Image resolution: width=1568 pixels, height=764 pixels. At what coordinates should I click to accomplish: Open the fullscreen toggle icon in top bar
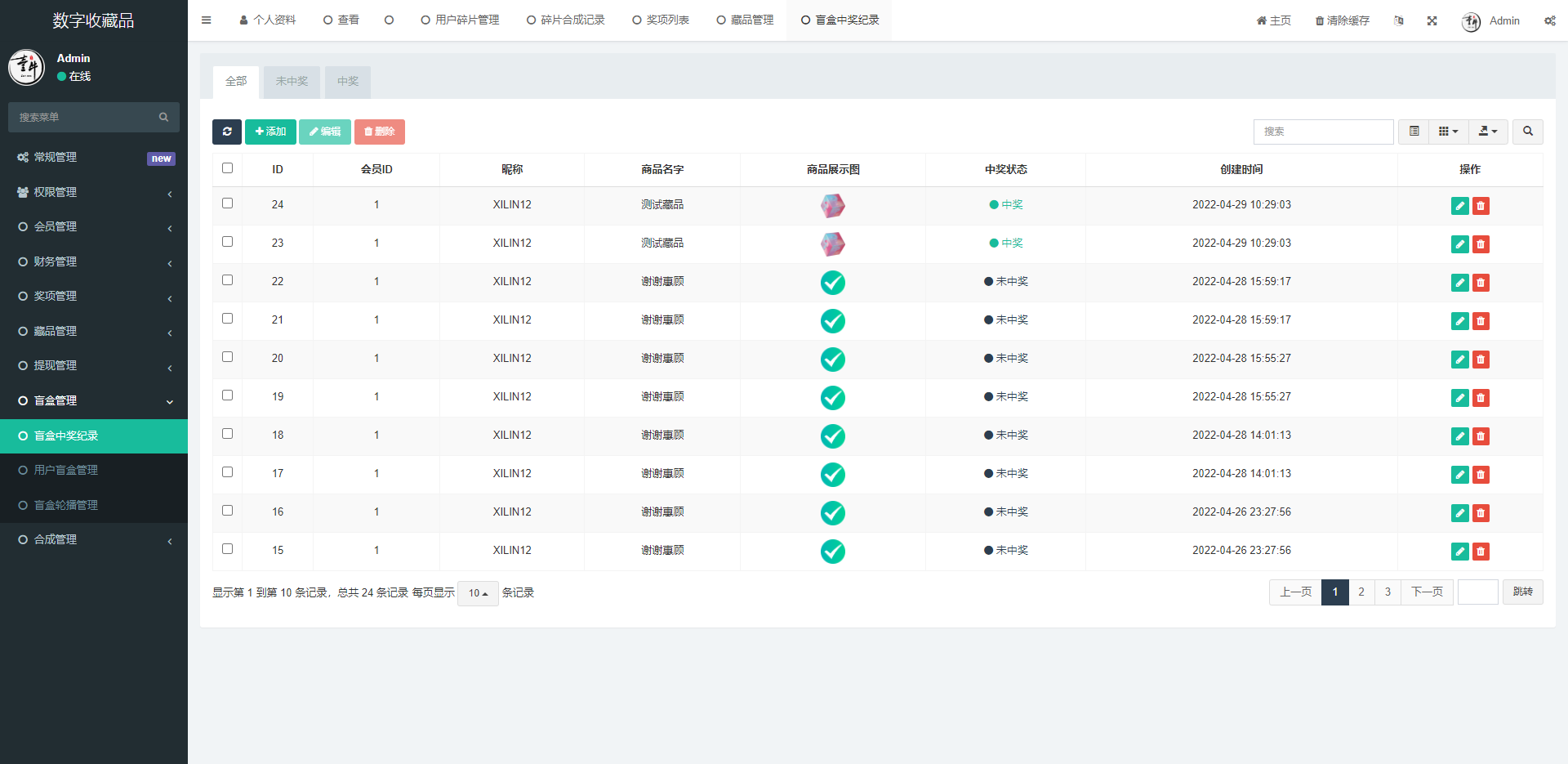pyautogui.click(x=1432, y=20)
